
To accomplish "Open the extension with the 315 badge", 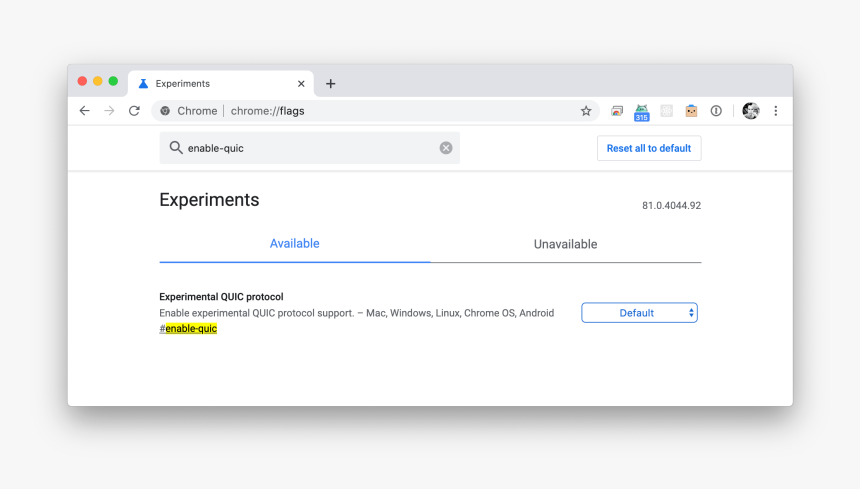I will pyautogui.click(x=641, y=112).
